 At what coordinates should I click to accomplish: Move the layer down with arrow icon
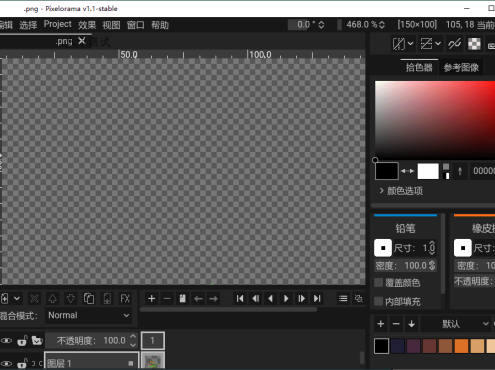tap(71, 299)
